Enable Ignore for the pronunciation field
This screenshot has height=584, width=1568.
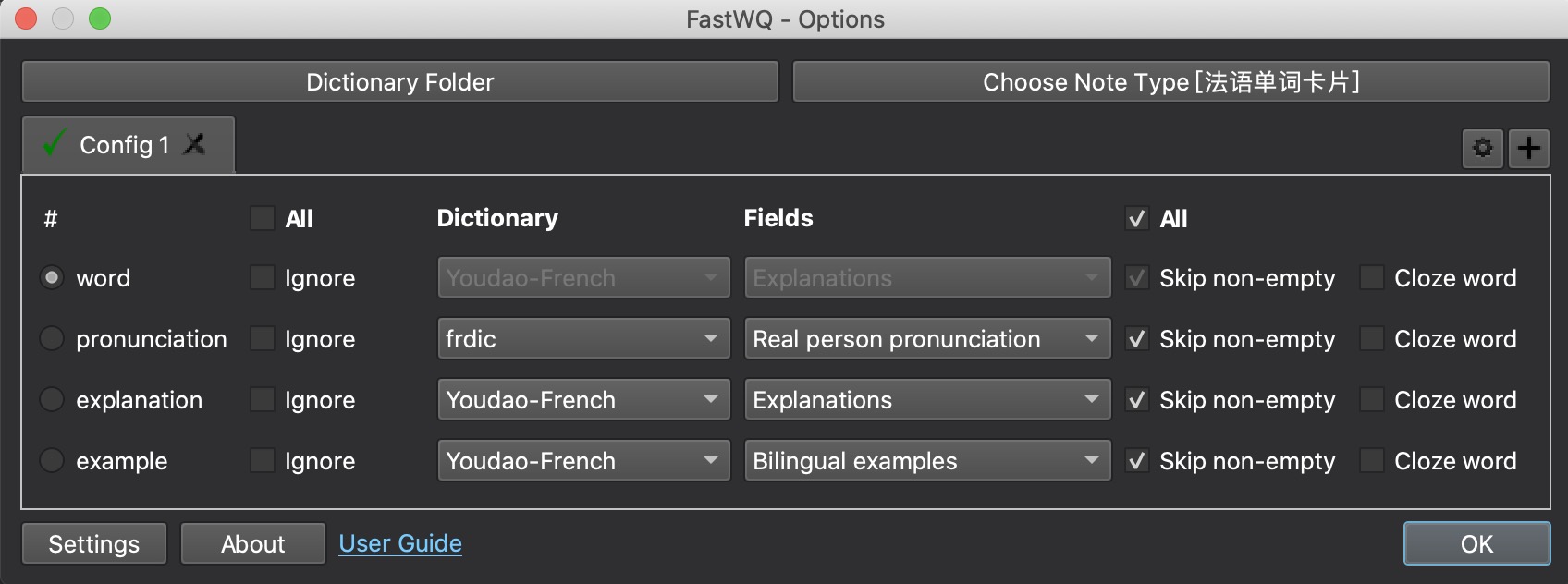(x=263, y=339)
